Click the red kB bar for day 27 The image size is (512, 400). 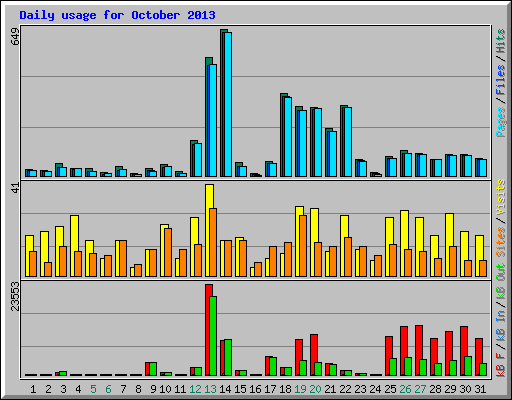[419, 351]
